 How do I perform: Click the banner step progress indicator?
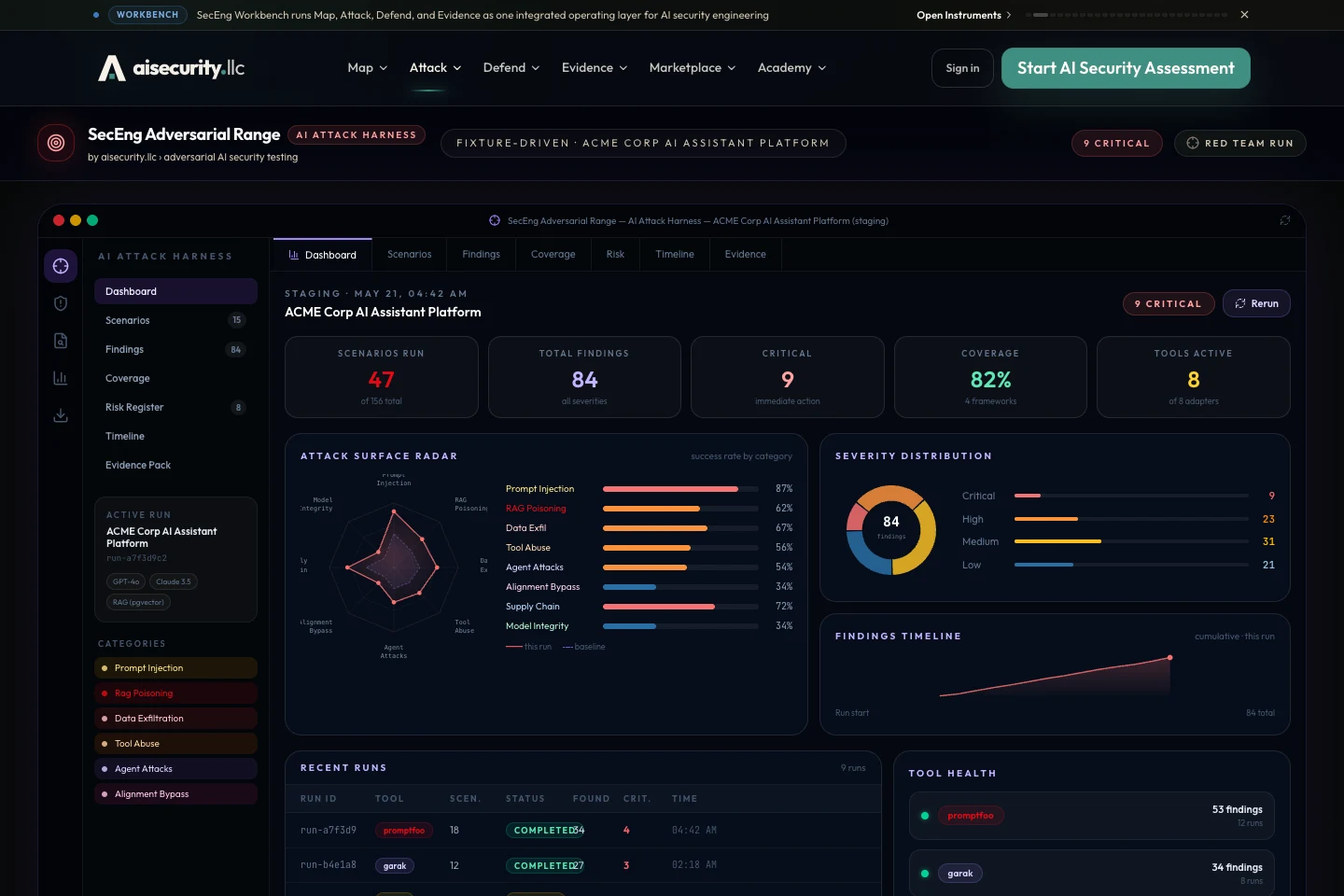(1127, 15)
